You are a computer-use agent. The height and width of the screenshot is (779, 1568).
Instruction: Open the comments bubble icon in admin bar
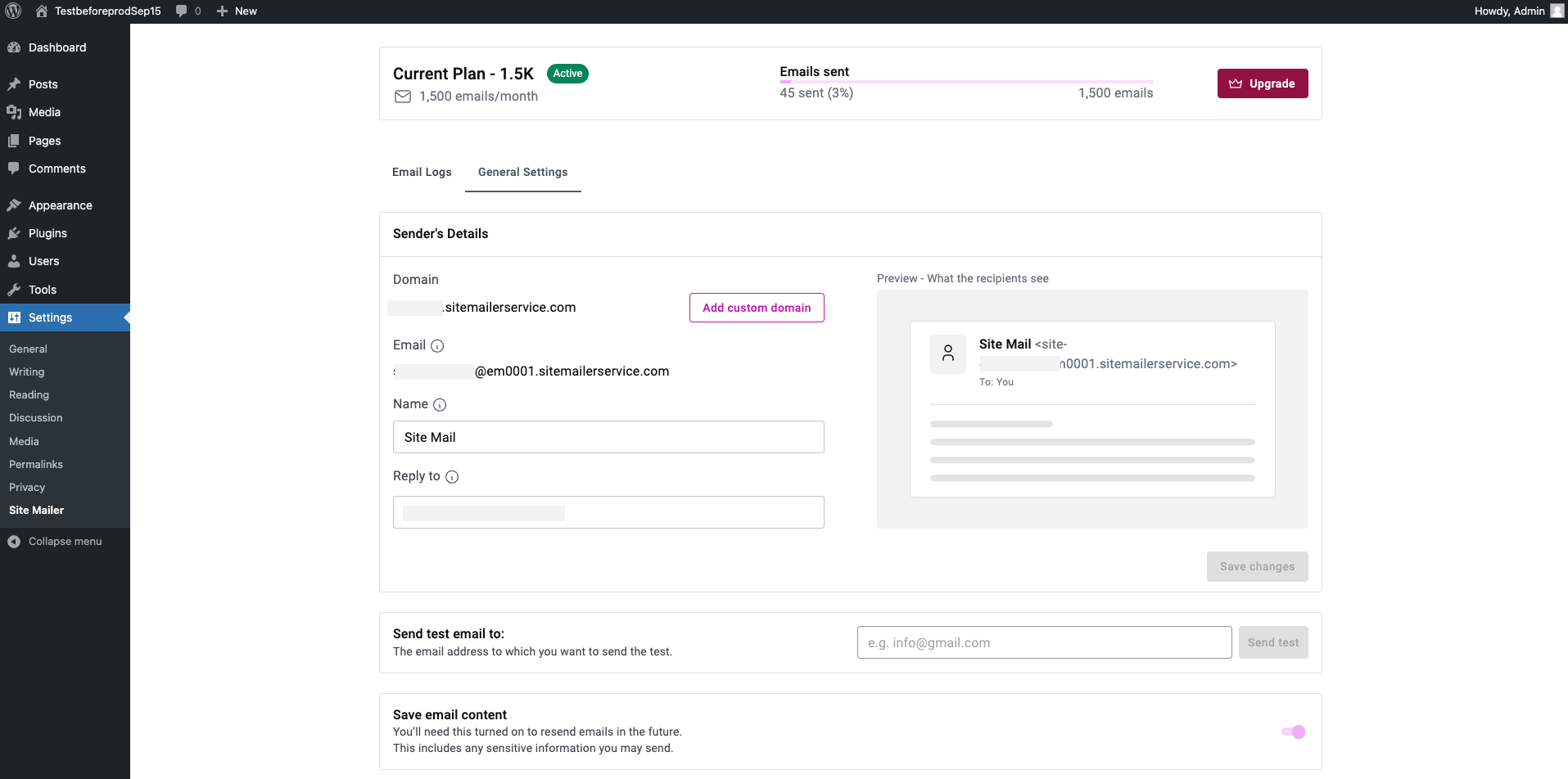[181, 11]
